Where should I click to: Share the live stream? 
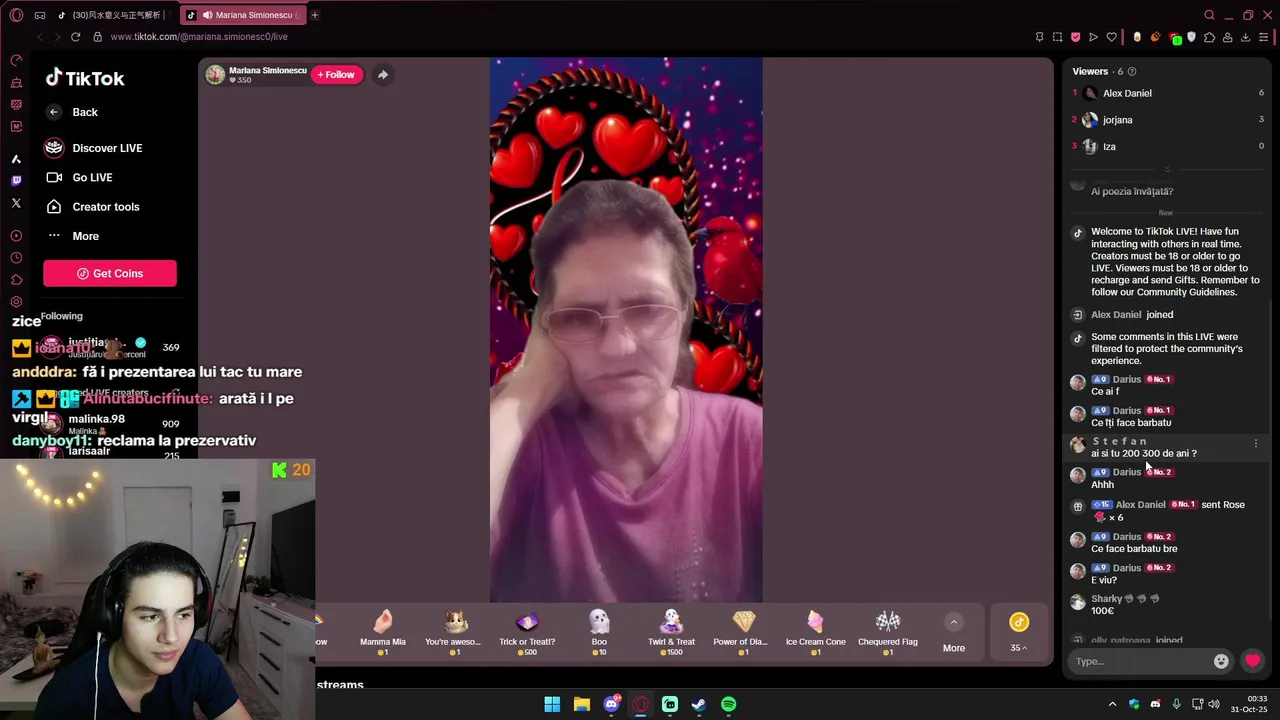pyautogui.click(x=383, y=74)
